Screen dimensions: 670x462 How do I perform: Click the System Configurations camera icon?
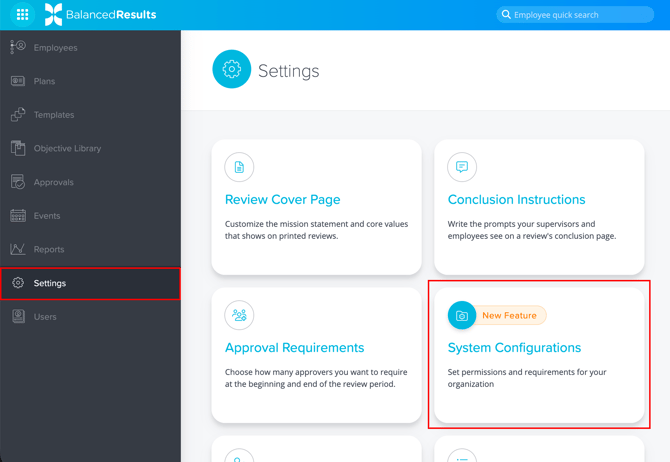(x=462, y=315)
